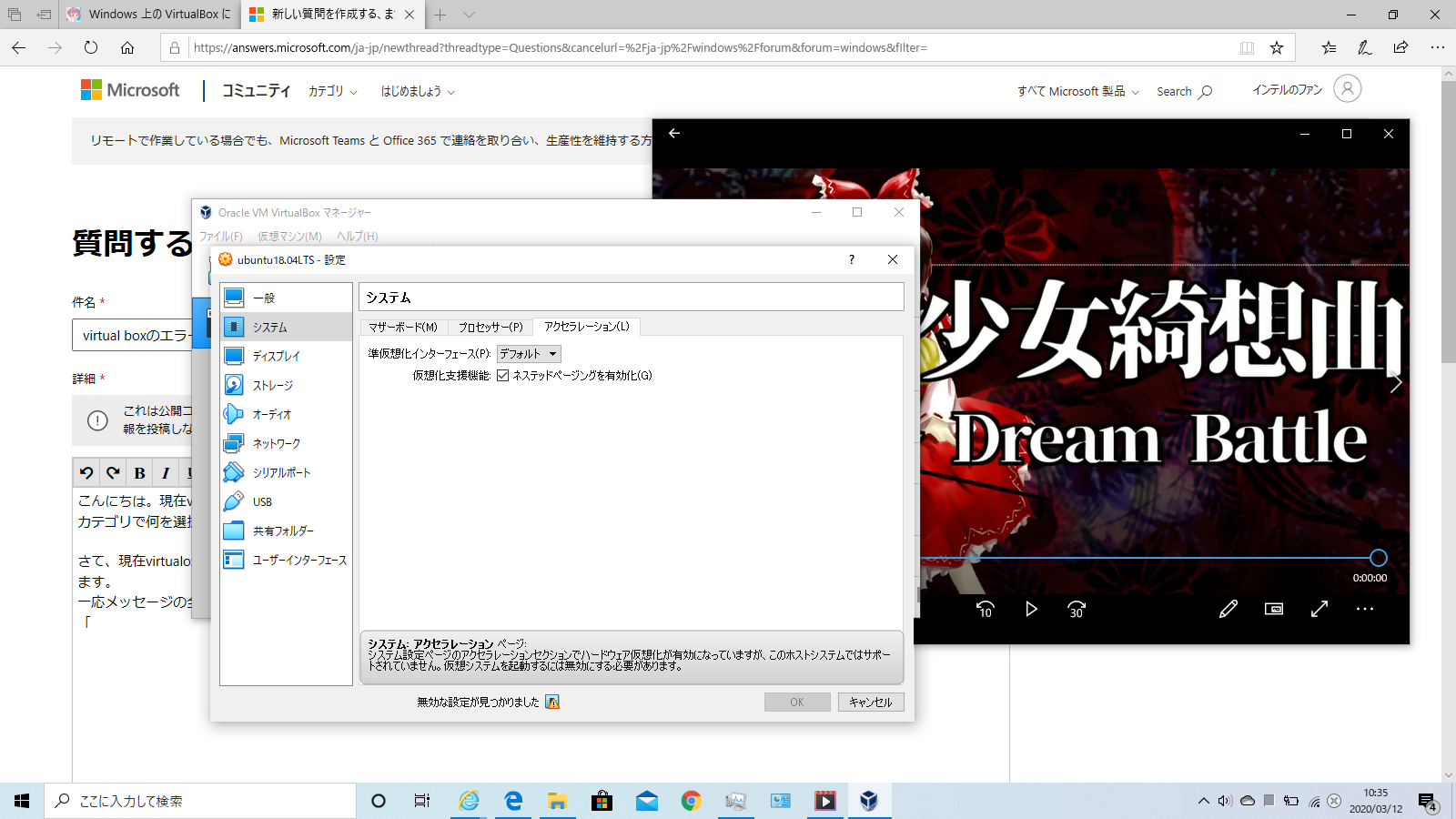Open File Explorer from the taskbar

pyautogui.click(x=557, y=801)
